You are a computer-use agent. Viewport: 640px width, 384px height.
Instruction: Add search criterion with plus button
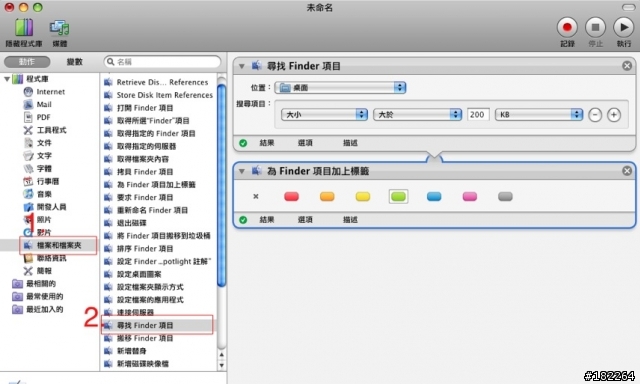point(614,115)
